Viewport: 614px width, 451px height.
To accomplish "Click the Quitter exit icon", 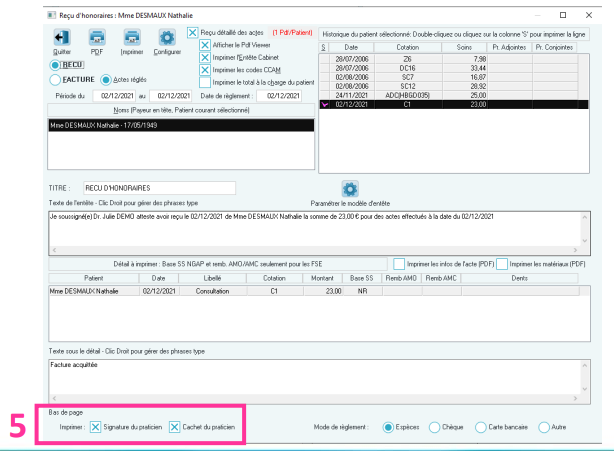I will tap(62, 38).
